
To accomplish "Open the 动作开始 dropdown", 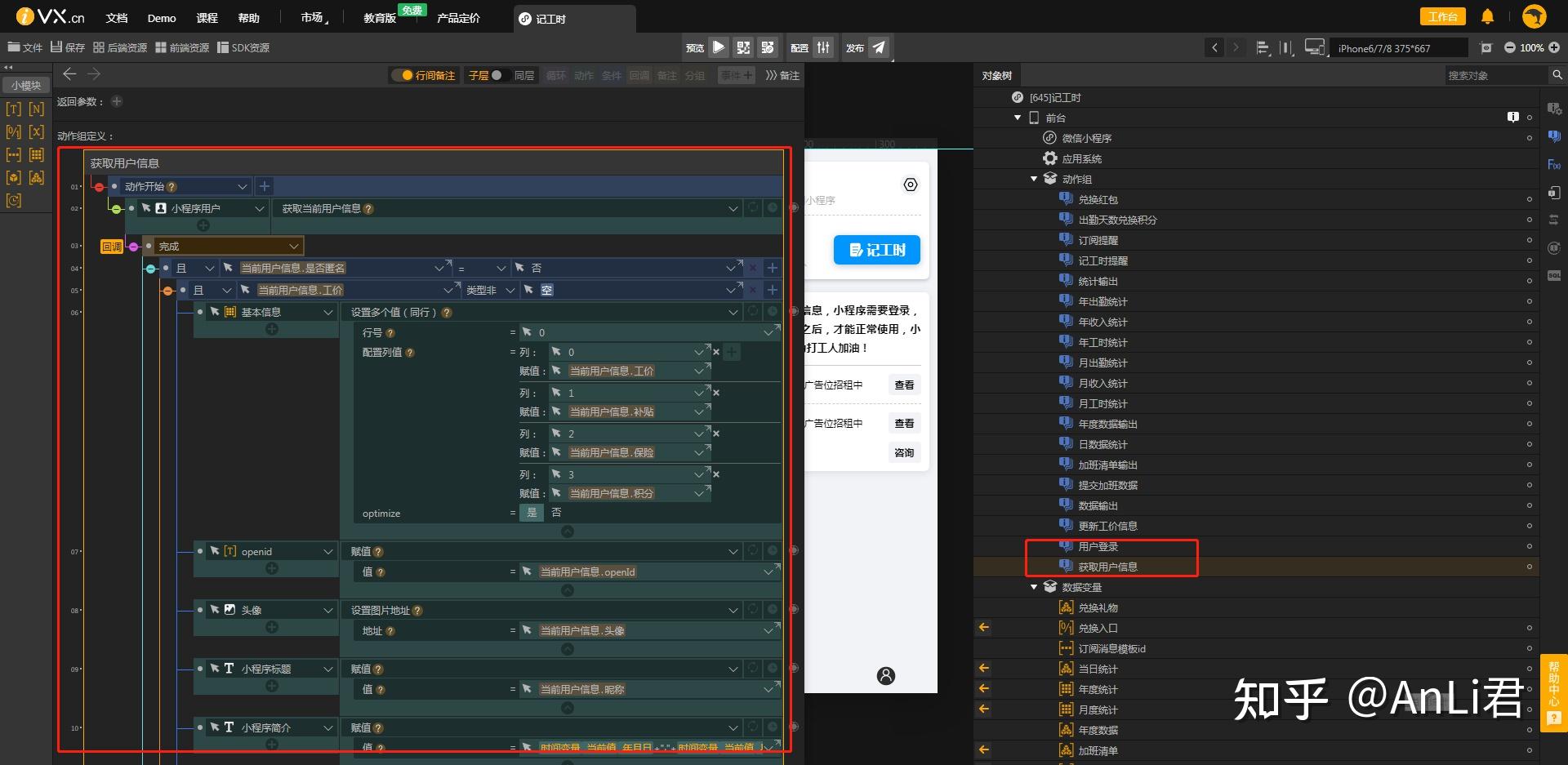I will pos(242,187).
